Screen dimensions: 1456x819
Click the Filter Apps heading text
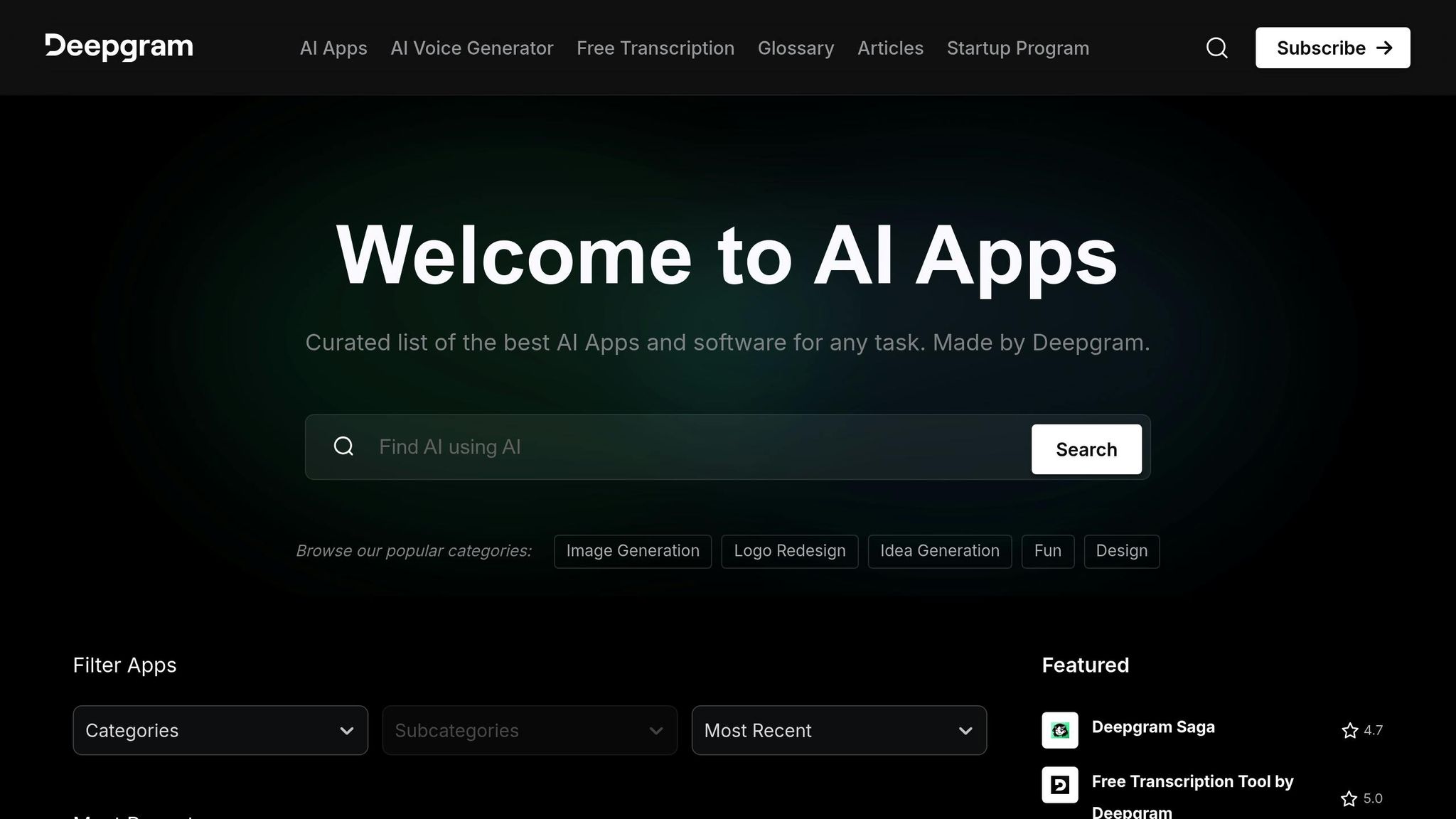124,665
